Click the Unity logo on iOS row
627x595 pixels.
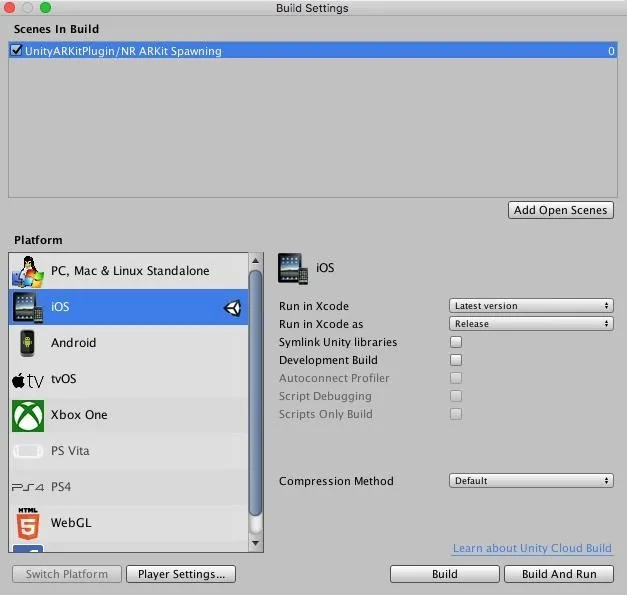coord(232,308)
